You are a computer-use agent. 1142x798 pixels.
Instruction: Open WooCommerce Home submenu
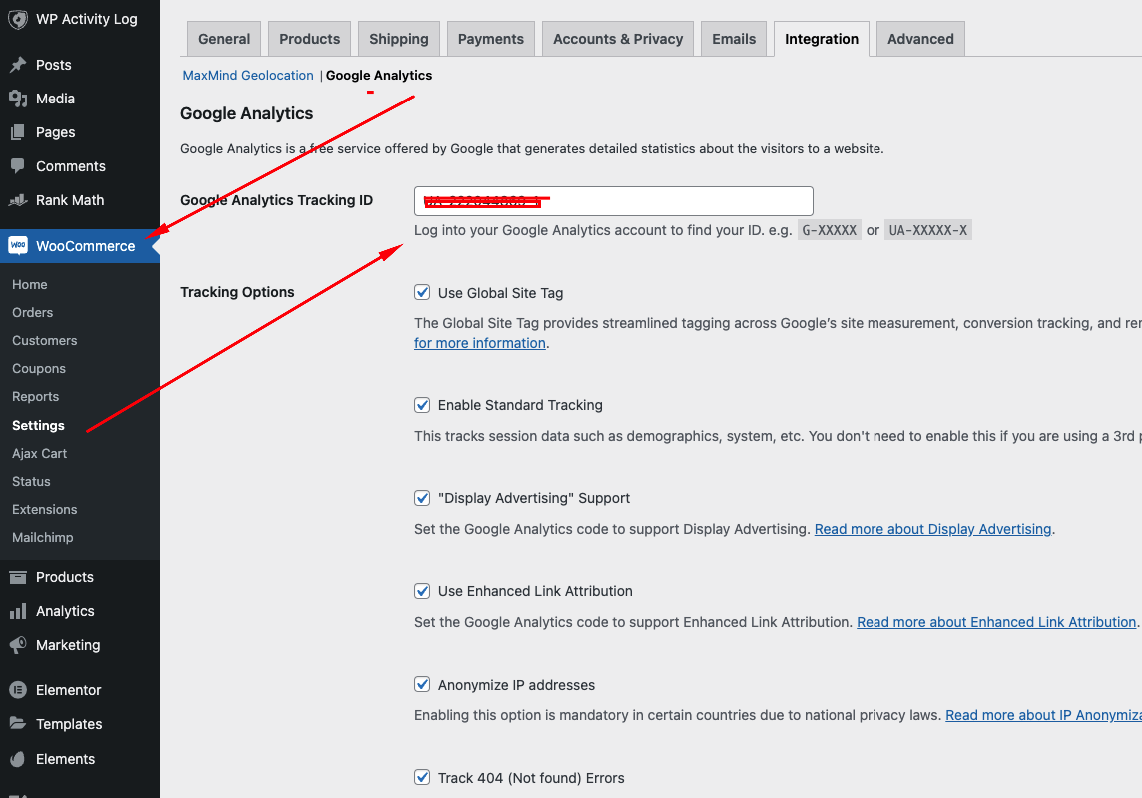(30, 285)
